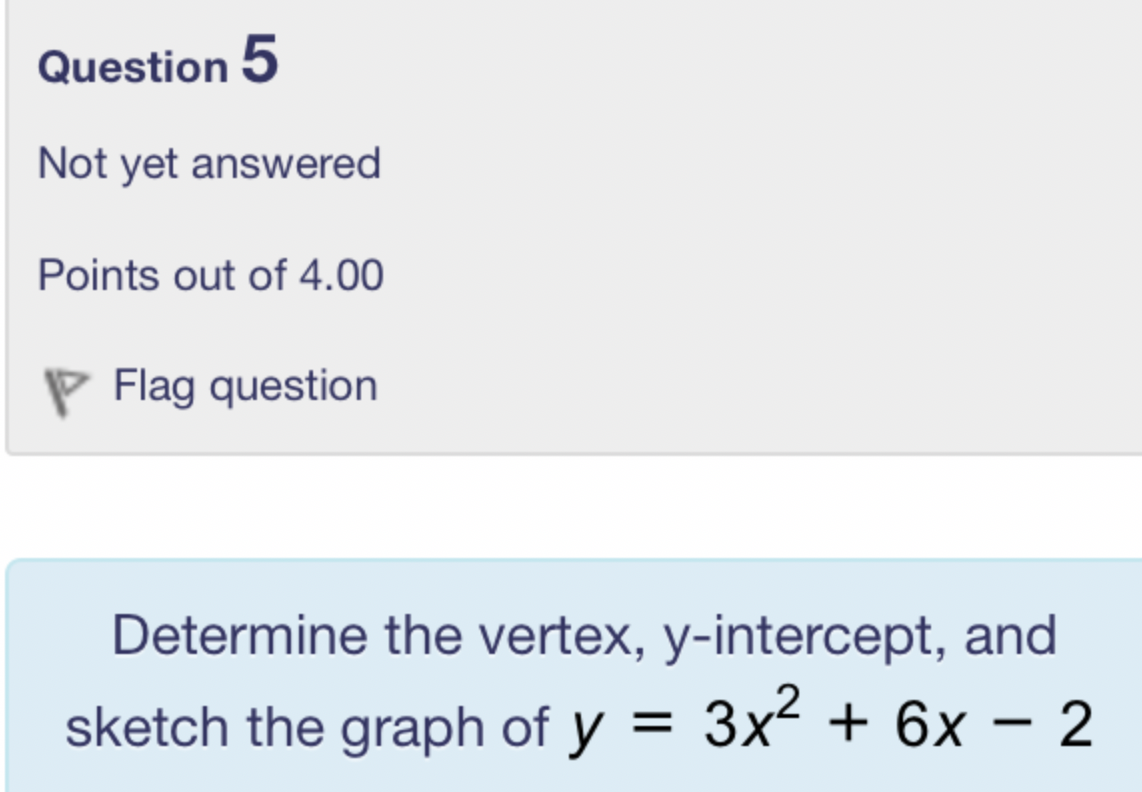Image resolution: width=1142 pixels, height=792 pixels.
Task: Click the constant 2 ending the equation
Action: pyautogui.click(x=1073, y=725)
